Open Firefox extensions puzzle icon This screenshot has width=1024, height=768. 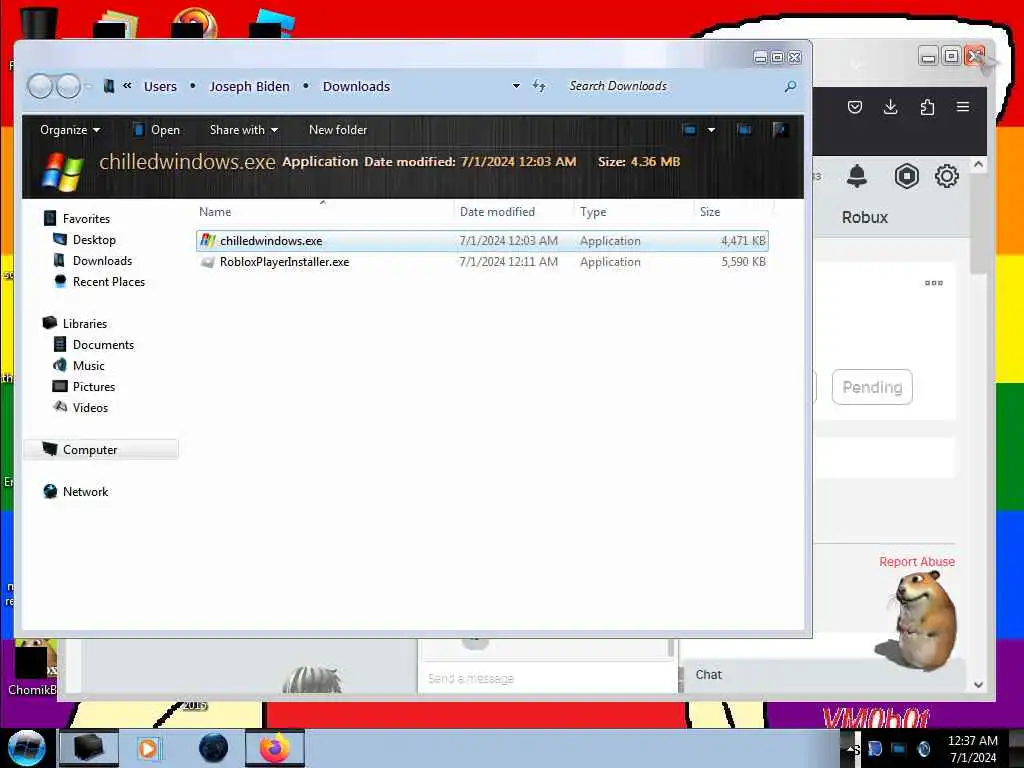tap(927, 107)
